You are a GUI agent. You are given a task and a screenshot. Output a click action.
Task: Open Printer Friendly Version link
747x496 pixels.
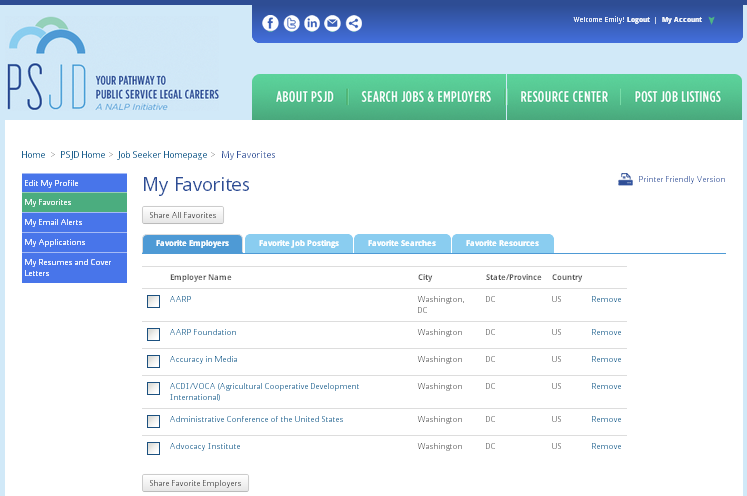pyautogui.click(x=681, y=179)
